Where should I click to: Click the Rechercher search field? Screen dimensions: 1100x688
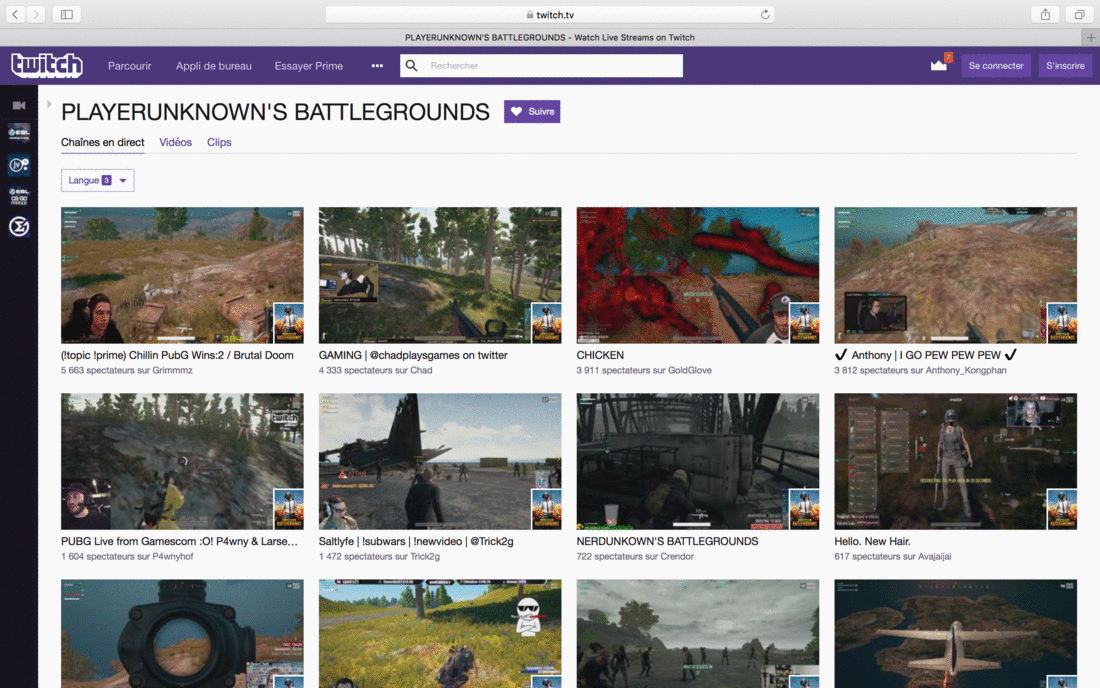click(542, 65)
